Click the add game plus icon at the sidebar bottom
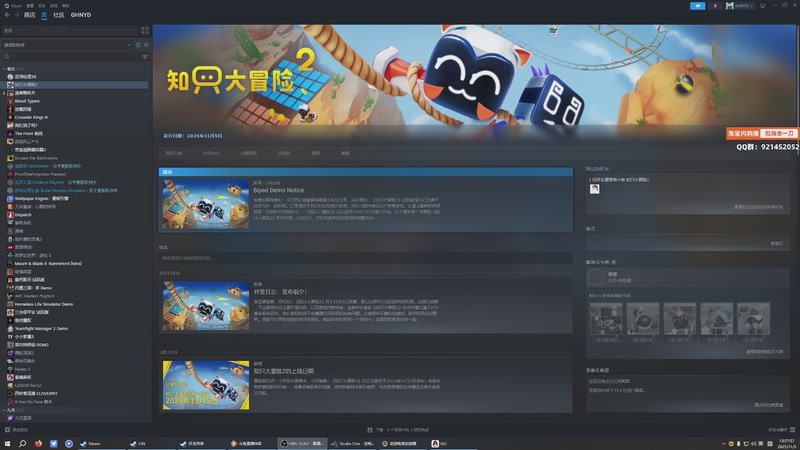Image resolution: width=800 pixels, height=450 pixels. [7, 430]
